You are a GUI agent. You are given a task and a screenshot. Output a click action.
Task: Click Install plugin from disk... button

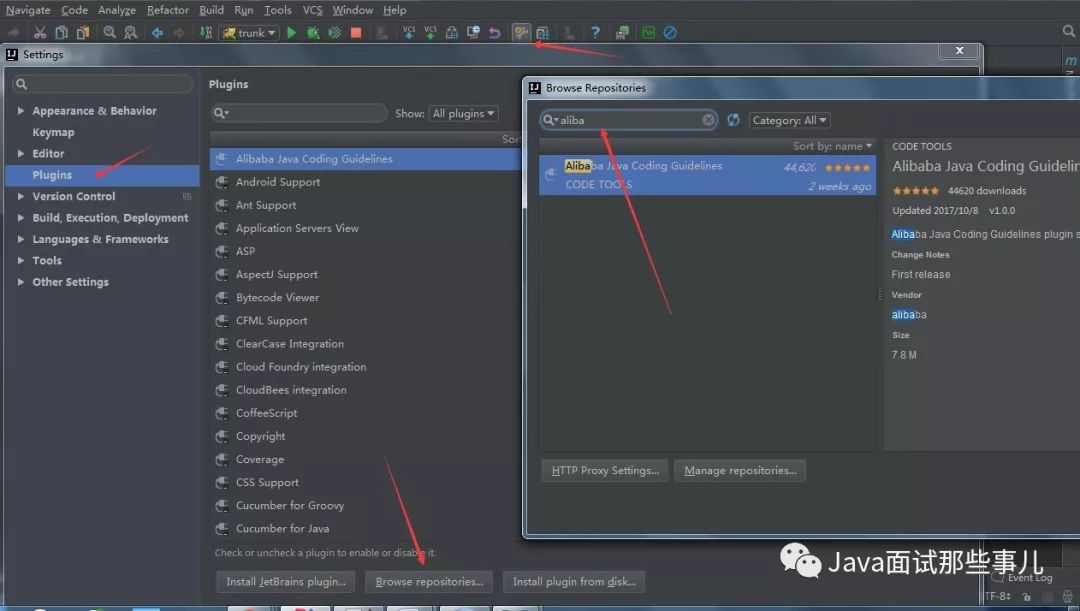pyautogui.click(x=574, y=581)
